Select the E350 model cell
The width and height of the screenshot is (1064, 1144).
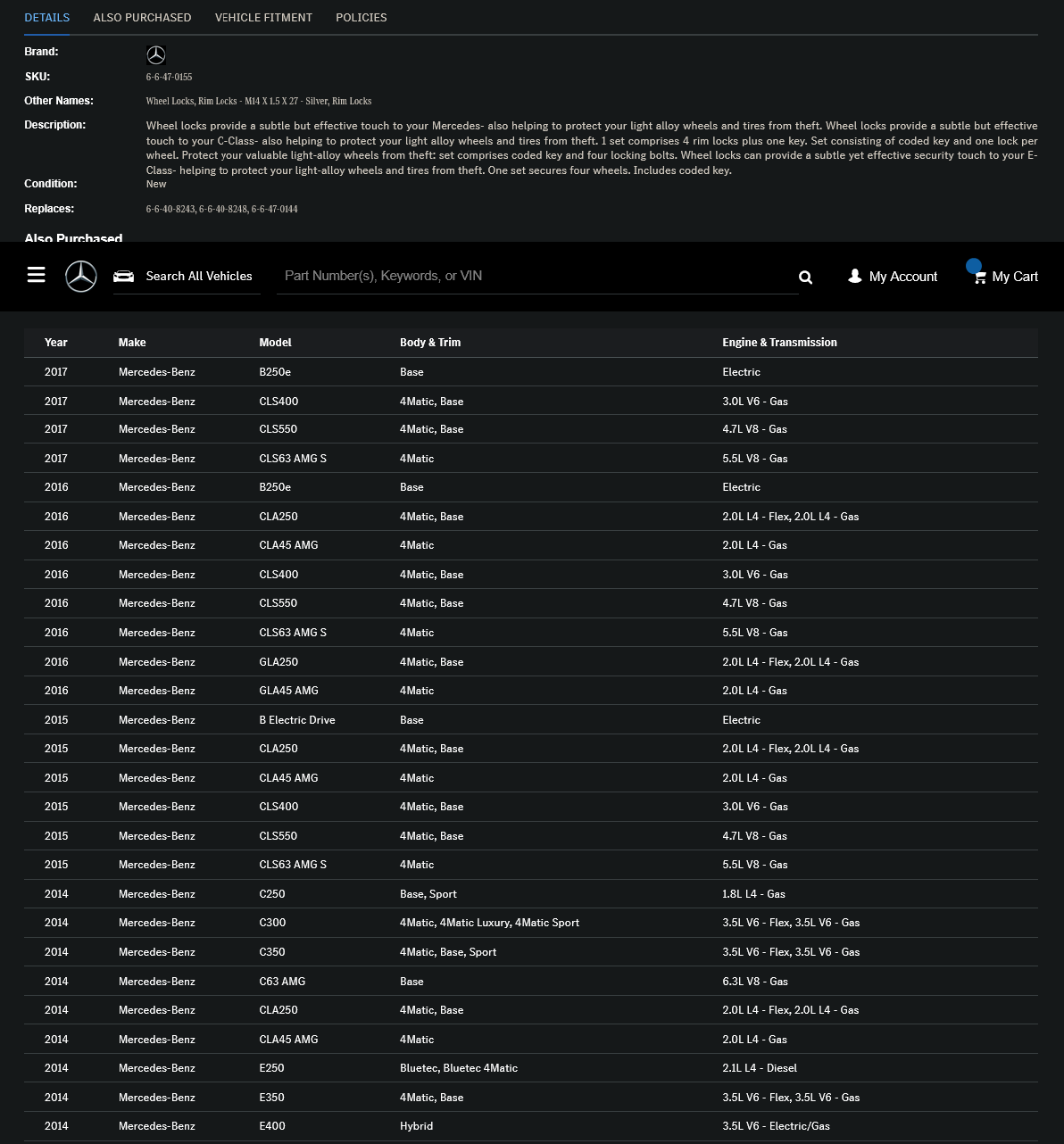click(x=272, y=1098)
